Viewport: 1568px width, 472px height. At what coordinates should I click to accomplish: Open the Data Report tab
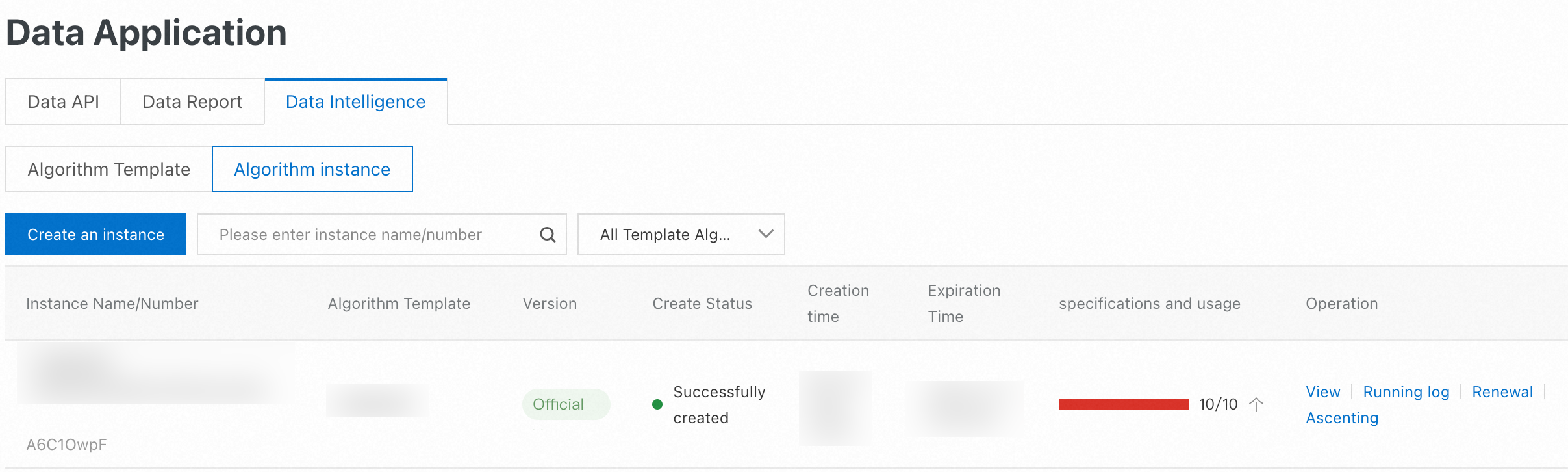pyautogui.click(x=192, y=102)
